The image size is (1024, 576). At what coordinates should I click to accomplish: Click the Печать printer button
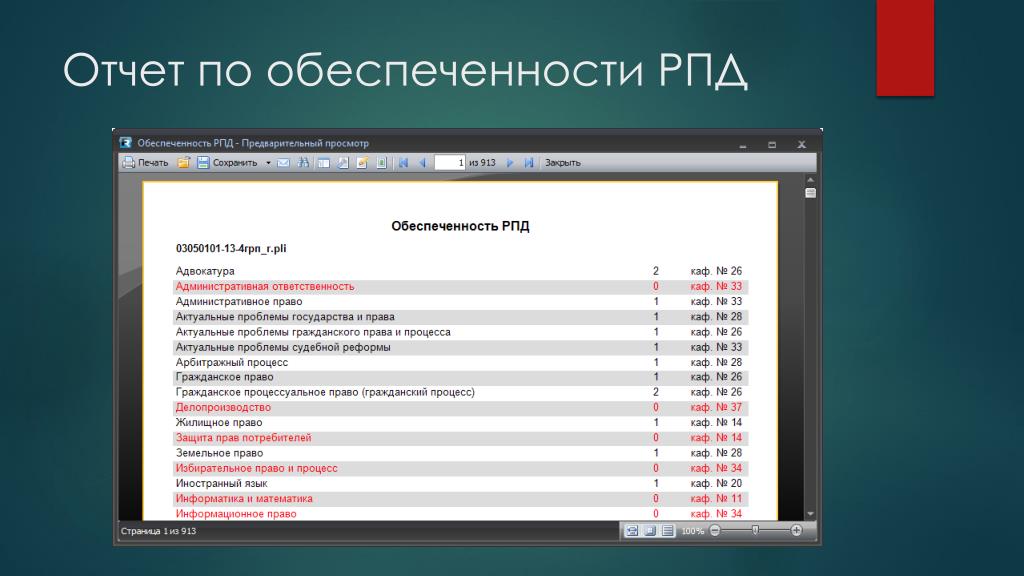coord(146,163)
